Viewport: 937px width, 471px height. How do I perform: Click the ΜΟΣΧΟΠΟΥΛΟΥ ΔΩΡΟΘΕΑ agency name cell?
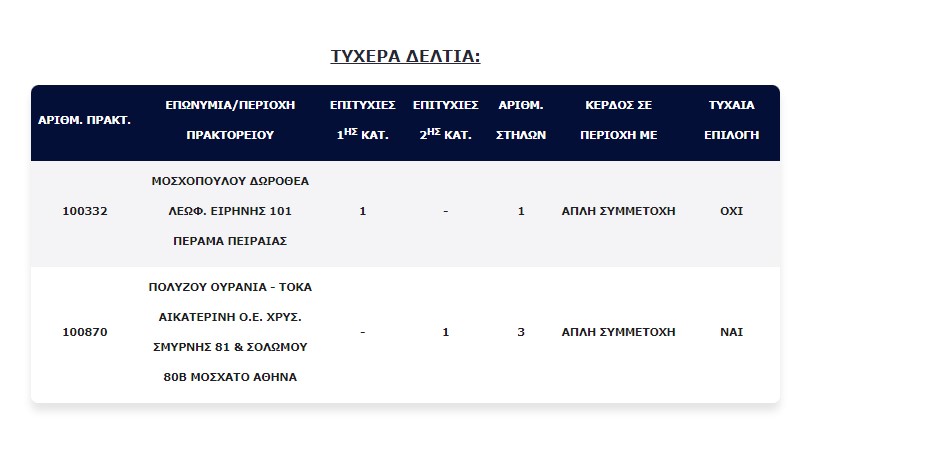231,211
